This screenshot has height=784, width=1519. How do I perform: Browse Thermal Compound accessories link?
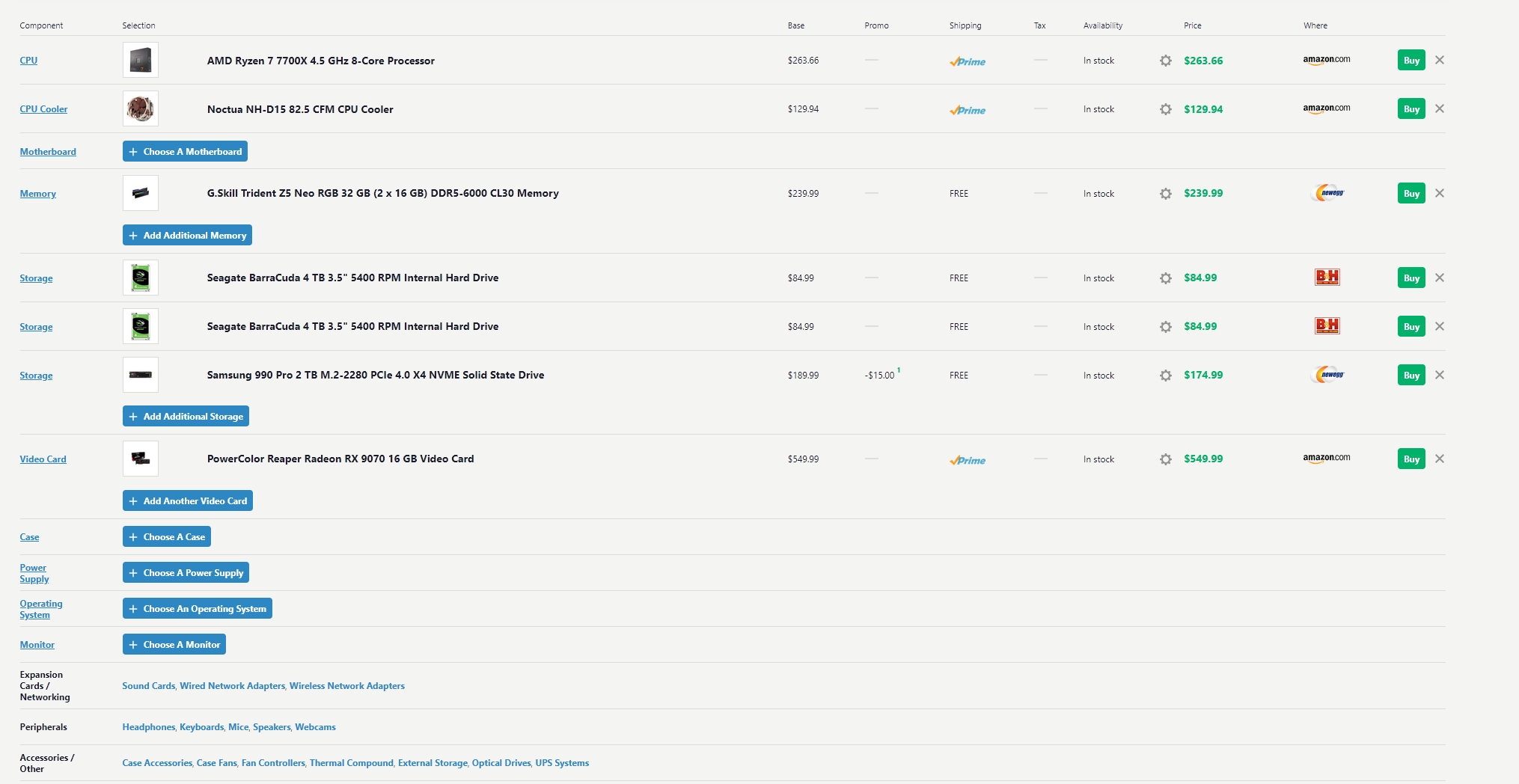pos(352,763)
